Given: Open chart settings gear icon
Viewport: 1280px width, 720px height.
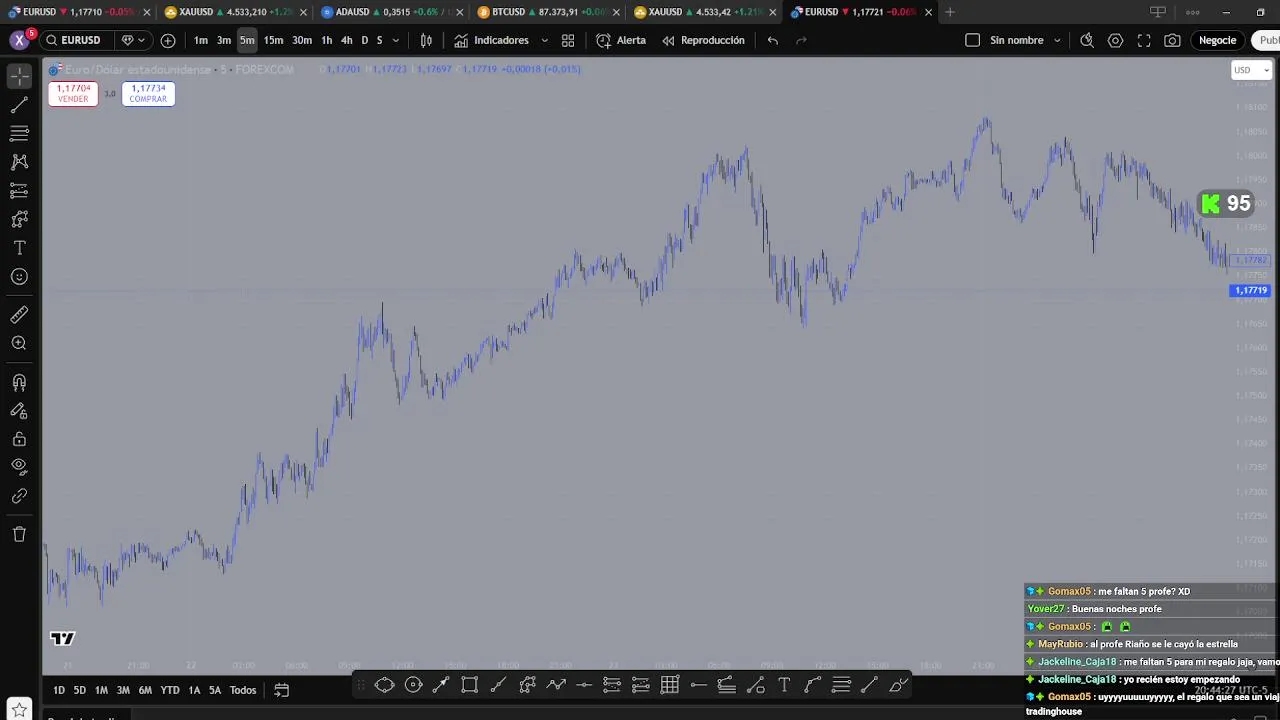Looking at the screenshot, I should 1115,40.
